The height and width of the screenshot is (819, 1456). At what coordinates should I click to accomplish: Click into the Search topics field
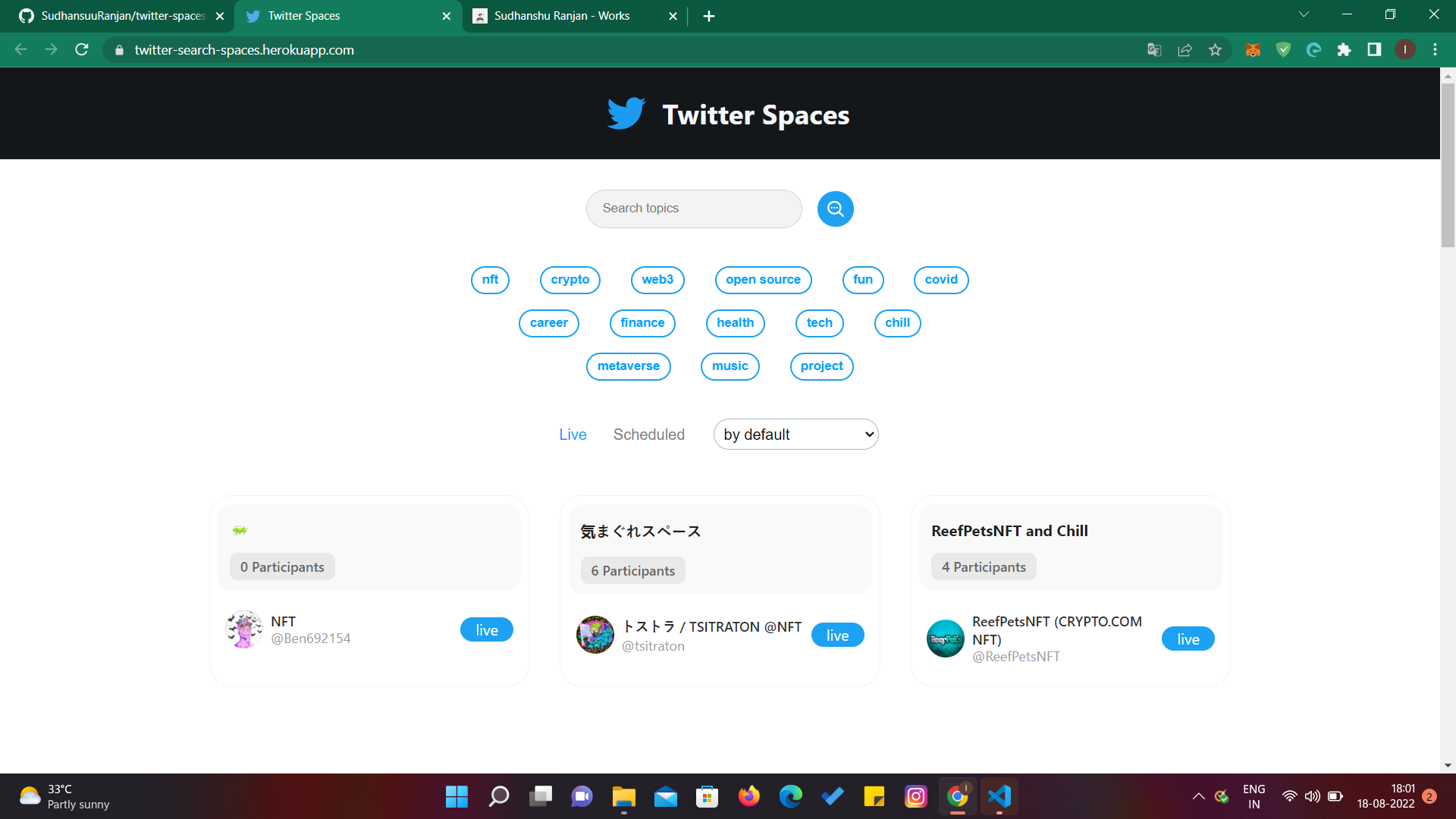pyautogui.click(x=693, y=209)
